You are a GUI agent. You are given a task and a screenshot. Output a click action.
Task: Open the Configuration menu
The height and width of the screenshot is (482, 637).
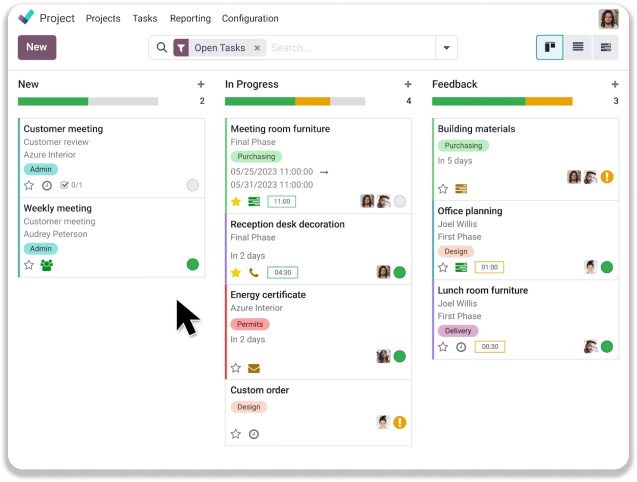(250, 18)
